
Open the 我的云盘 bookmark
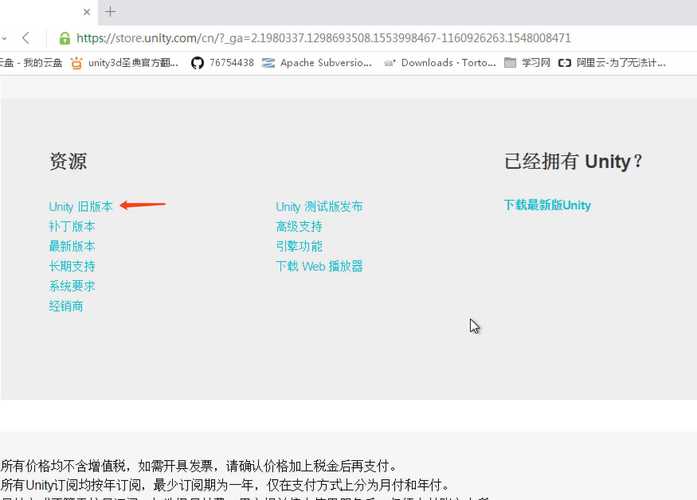tap(31, 63)
